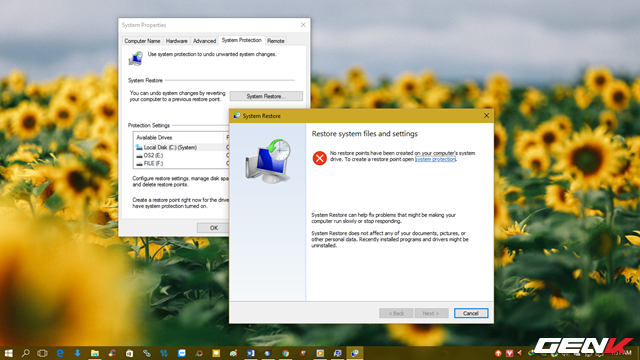Click the greyed-out Back button

pyautogui.click(x=396, y=313)
